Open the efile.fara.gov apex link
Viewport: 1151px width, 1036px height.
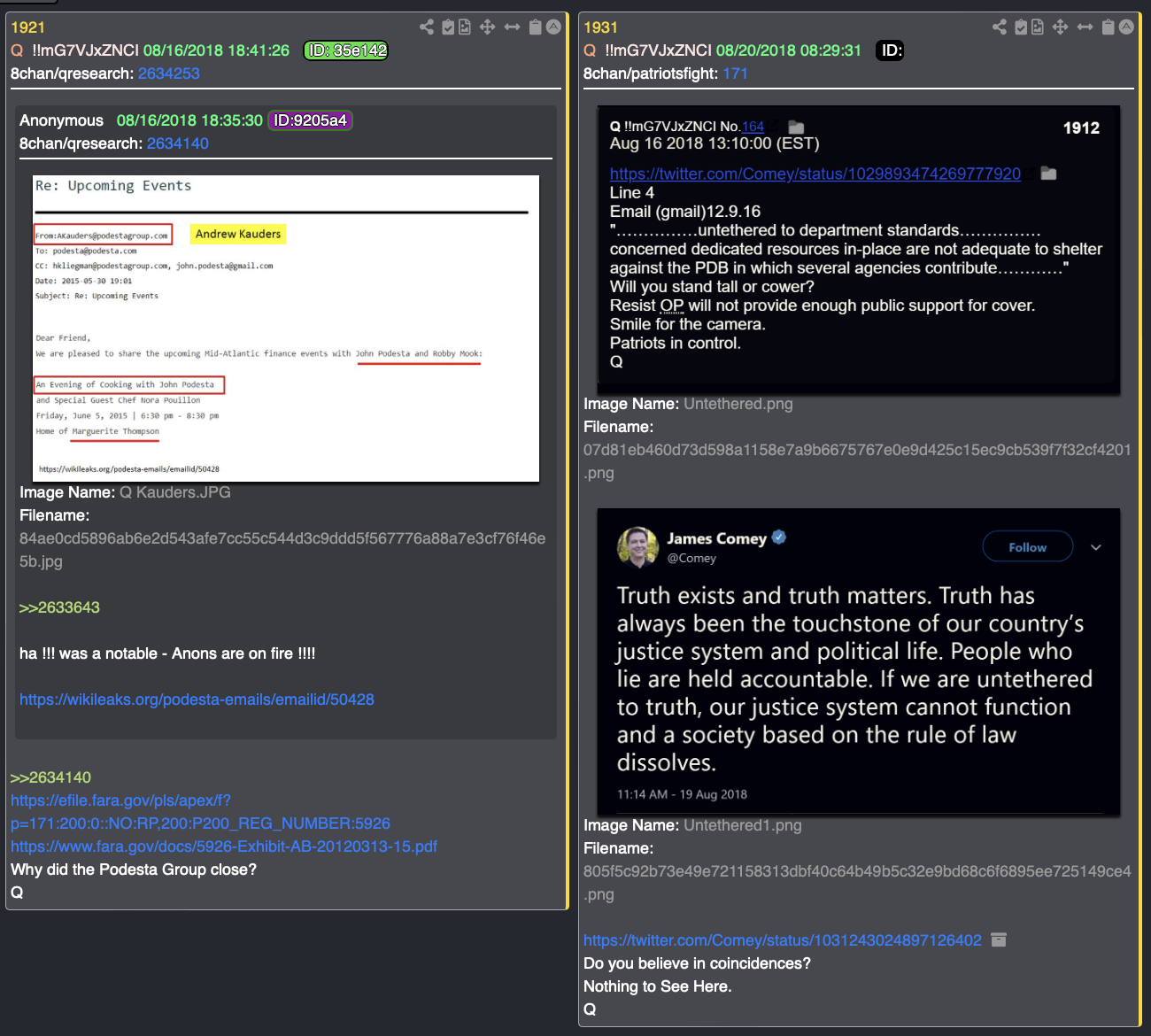coord(200,812)
